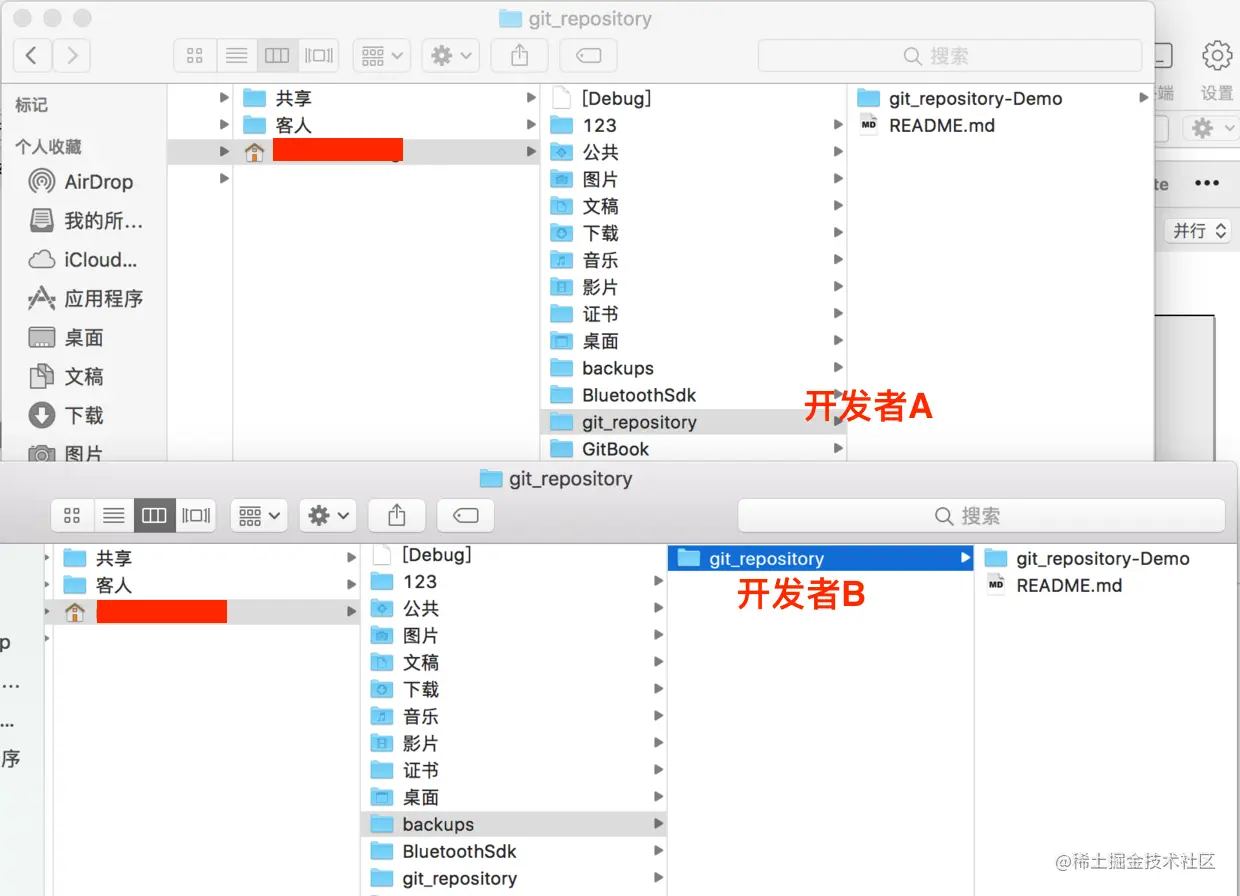Select backups folder in bottom Finder window
Screen dimensions: 1240x896
coord(513,824)
